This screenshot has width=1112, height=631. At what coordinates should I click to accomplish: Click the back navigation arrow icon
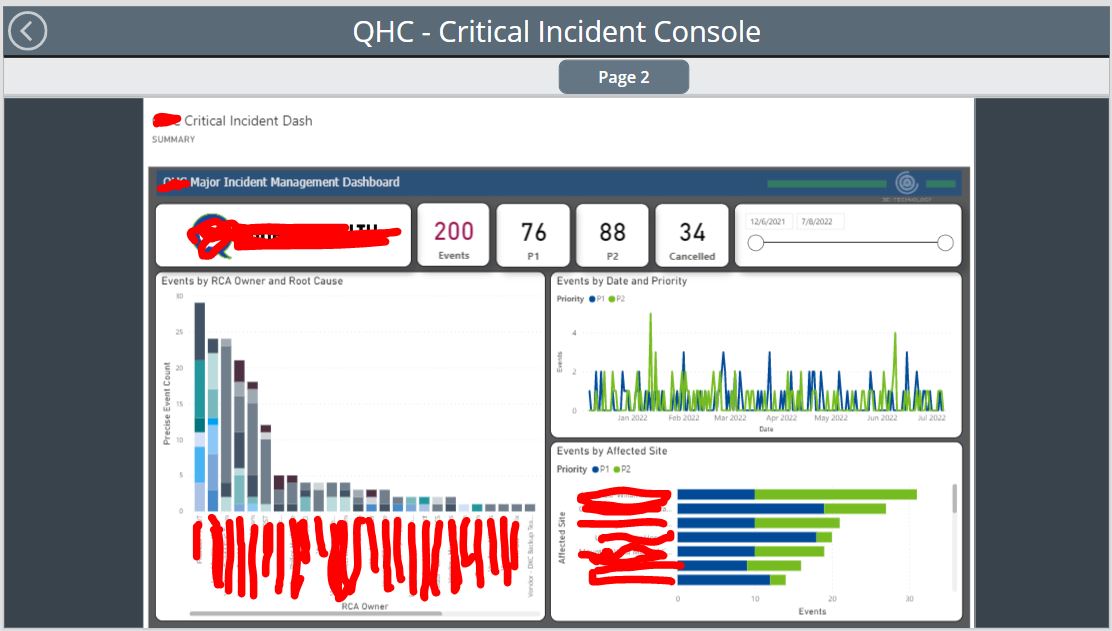pyautogui.click(x=29, y=31)
